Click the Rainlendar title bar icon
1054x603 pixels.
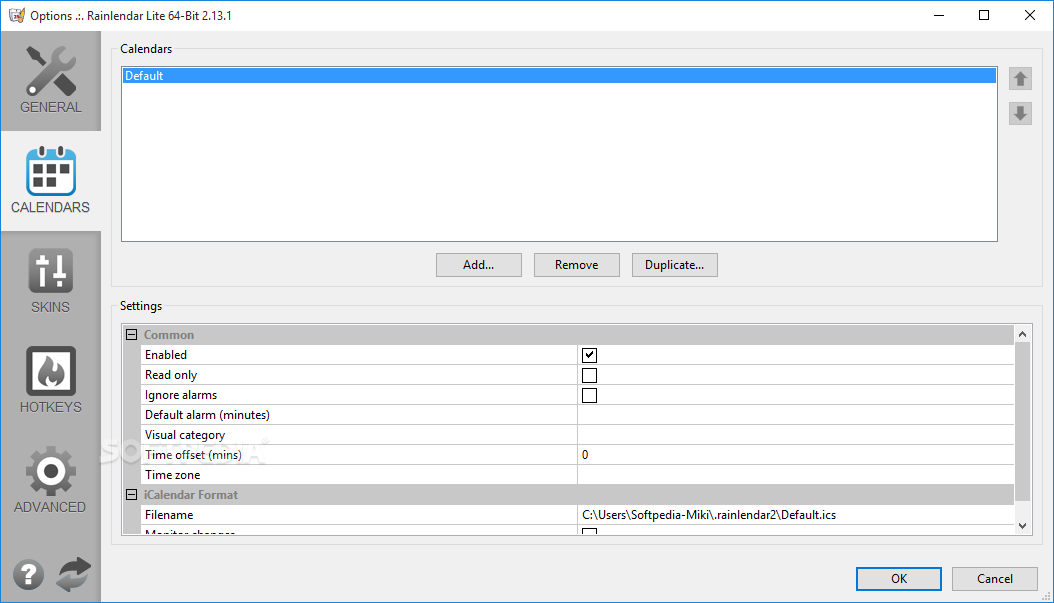16,15
